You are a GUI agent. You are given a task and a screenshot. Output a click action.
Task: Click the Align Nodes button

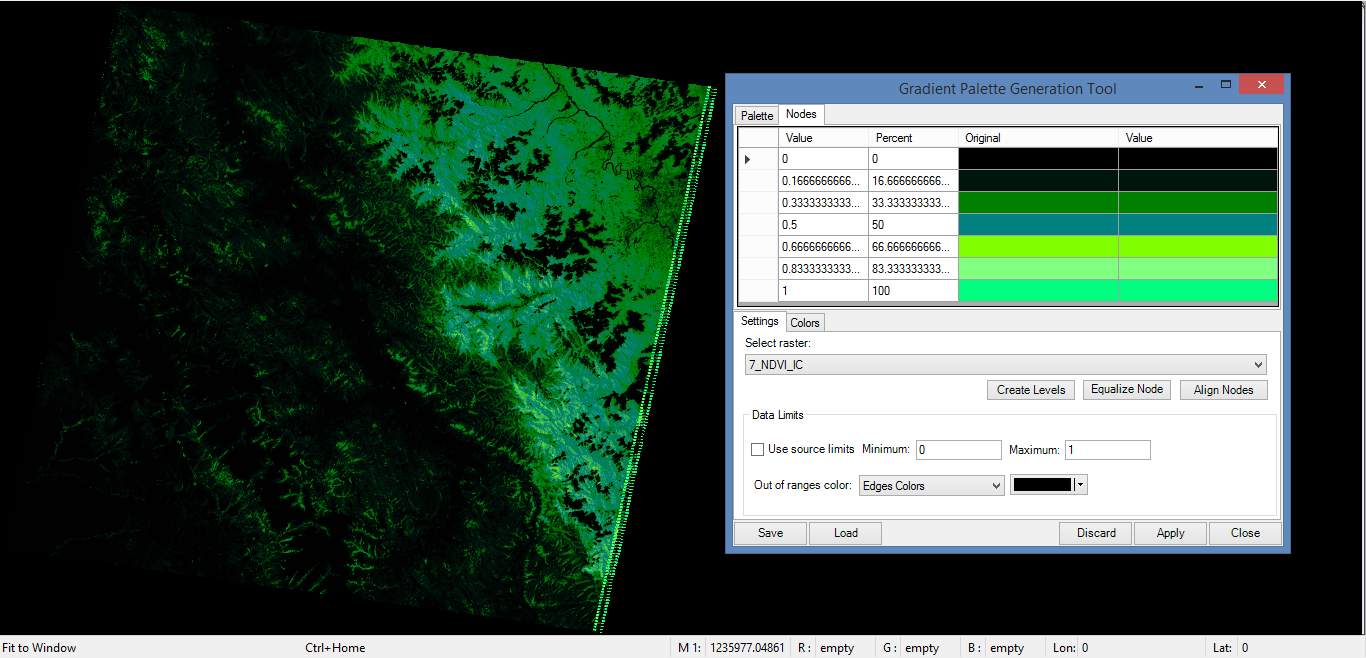pyautogui.click(x=1223, y=390)
